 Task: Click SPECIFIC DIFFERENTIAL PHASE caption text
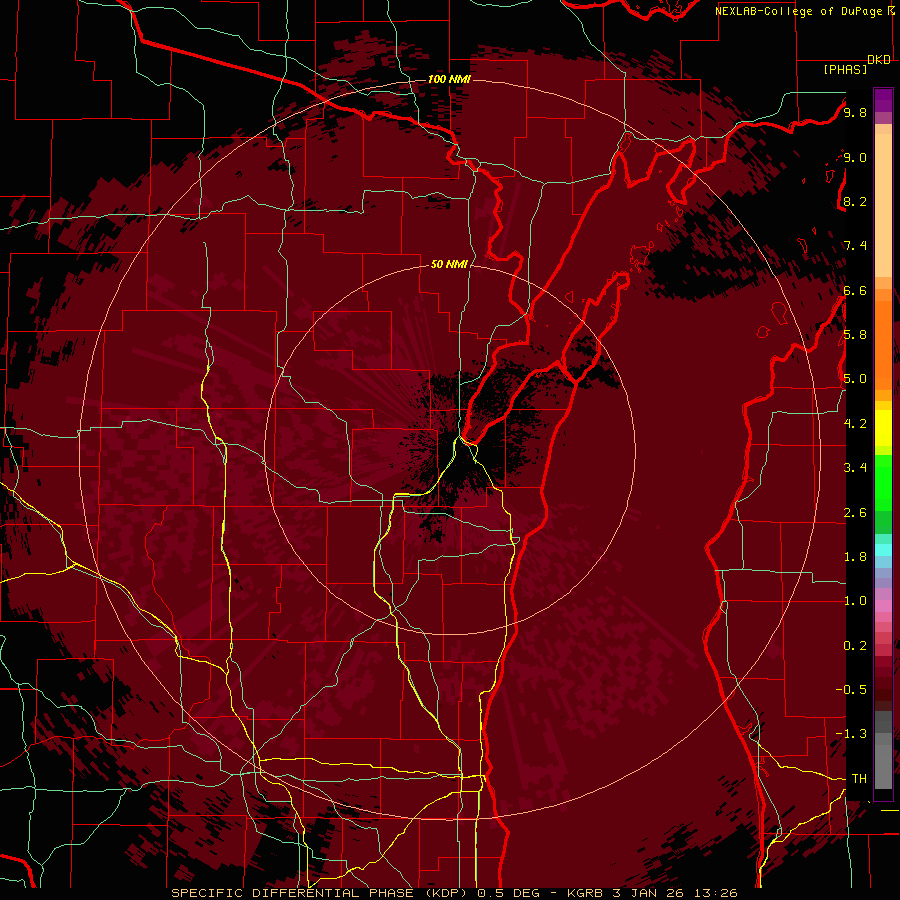(x=292, y=893)
